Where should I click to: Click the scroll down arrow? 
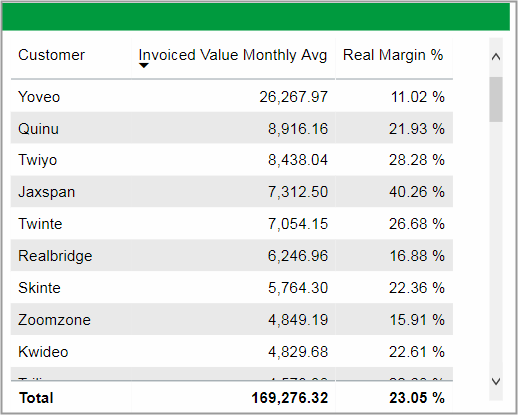[496, 381]
